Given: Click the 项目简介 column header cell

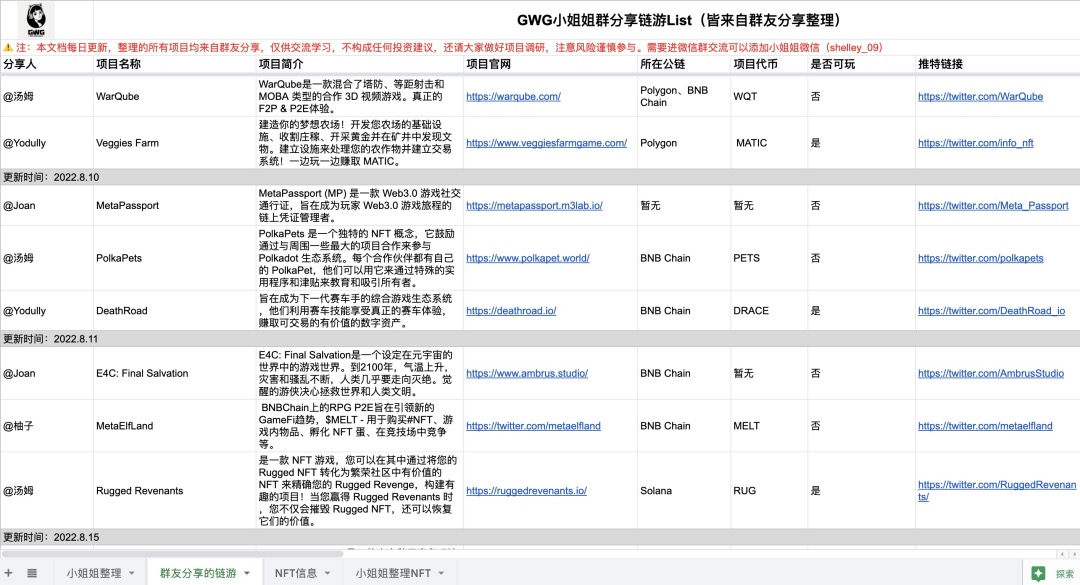Looking at the screenshot, I should (x=360, y=64).
